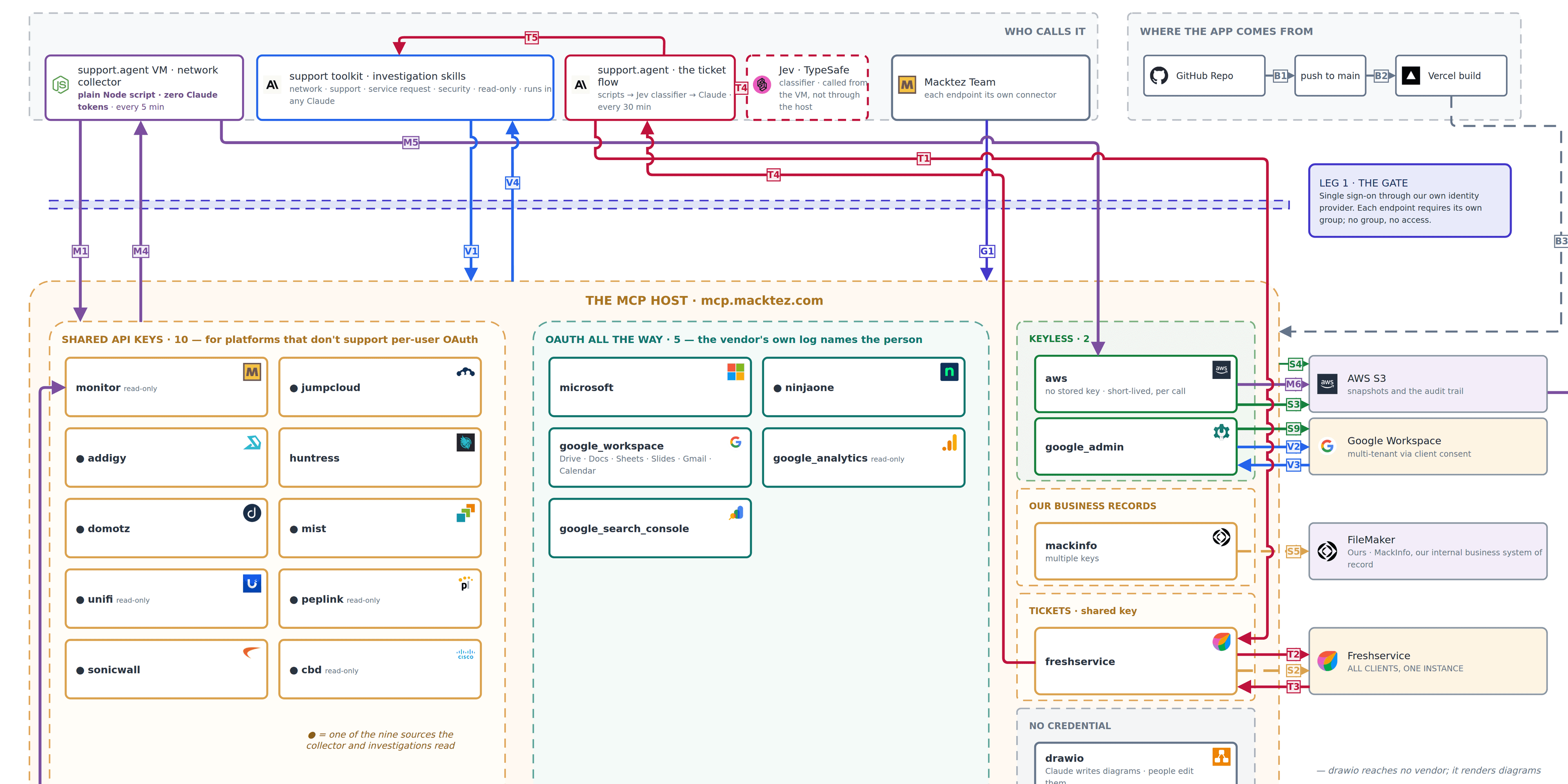The height and width of the screenshot is (784, 1568).
Task: Click the drawio orange icon
Action: click(1221, 757)
